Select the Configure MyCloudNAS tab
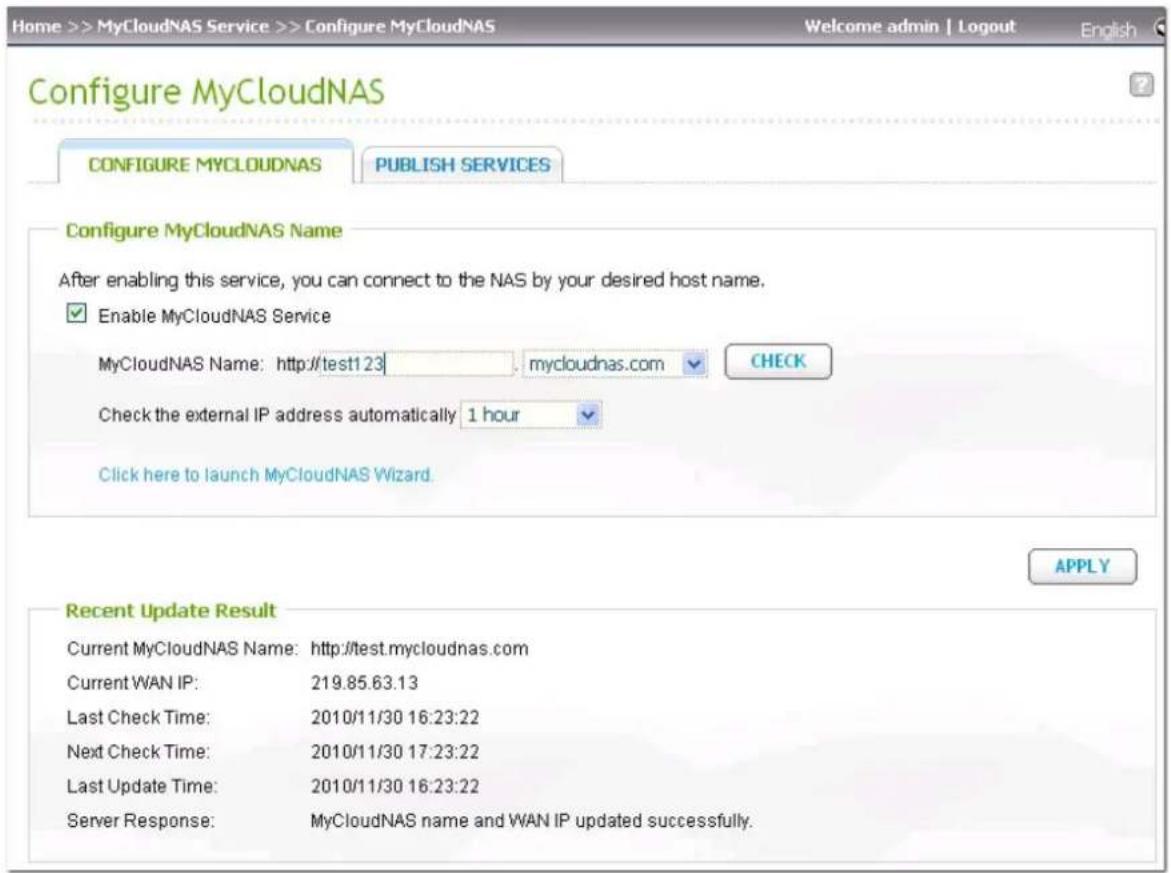This screenshot has height=873, width=1171. click(205, 164)
